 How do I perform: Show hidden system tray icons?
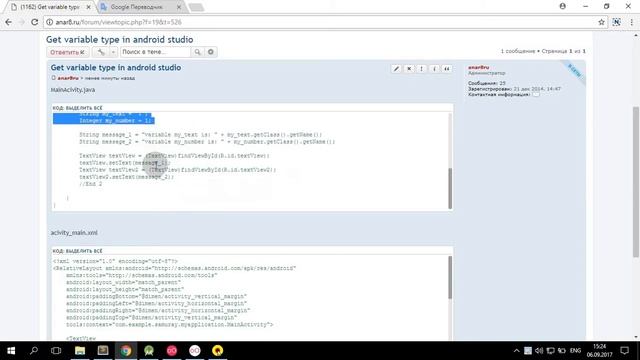(x=516, y=351)
